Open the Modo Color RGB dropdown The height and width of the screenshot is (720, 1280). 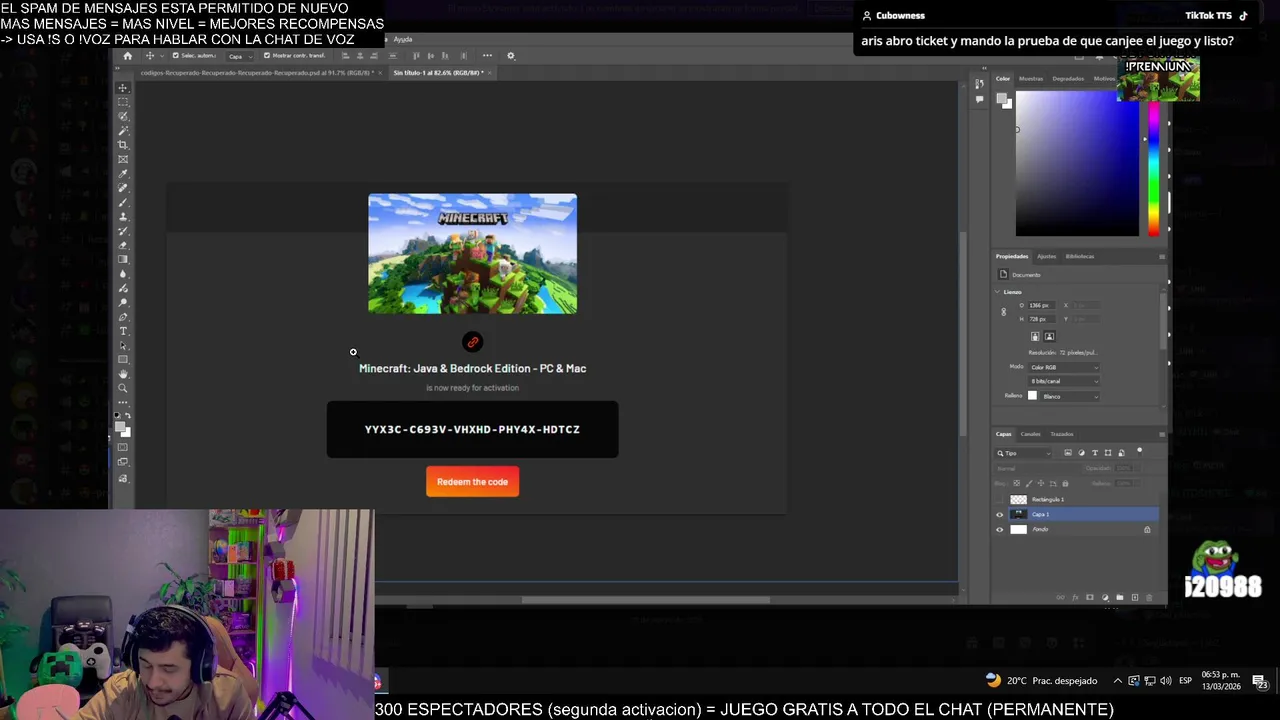[x=1064, y=367]
